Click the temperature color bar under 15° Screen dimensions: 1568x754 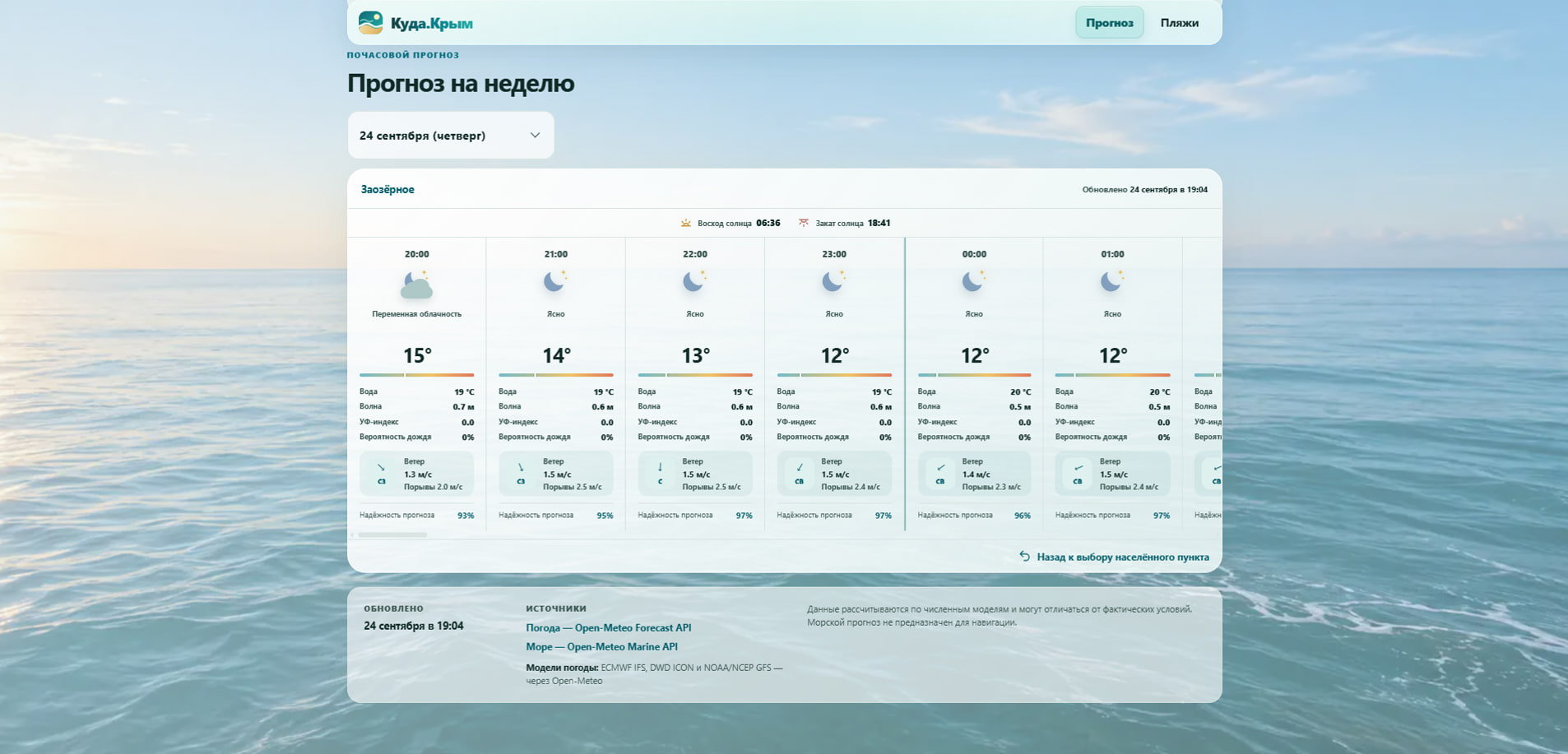point(417,375)
